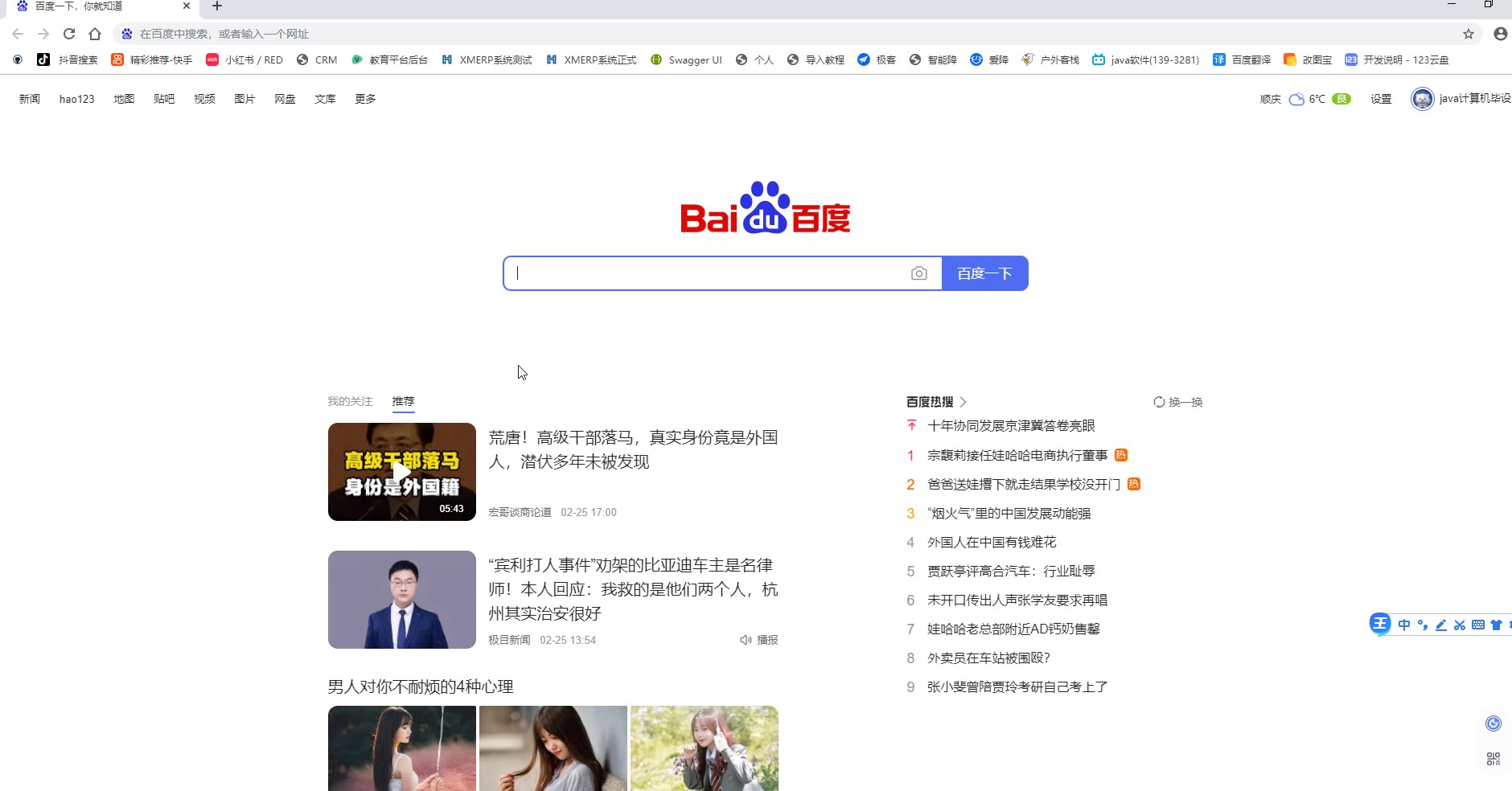Image resolution: width=1512 pixels, height=791 pixels.
Task: Open the hao123 navigation link
Action: [77, 99]
